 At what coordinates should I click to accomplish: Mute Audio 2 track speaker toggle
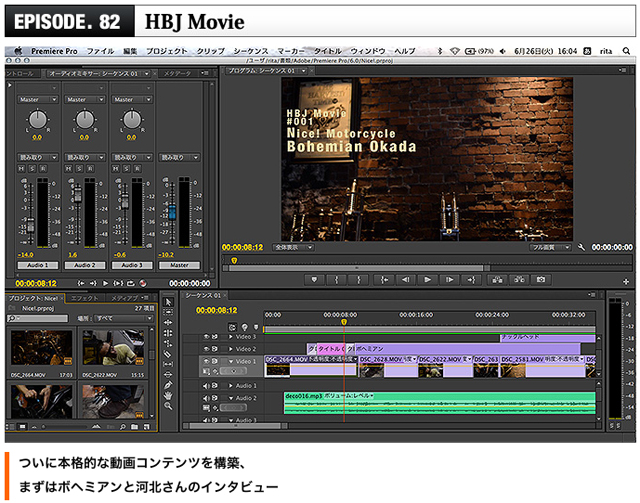[206, 398]
